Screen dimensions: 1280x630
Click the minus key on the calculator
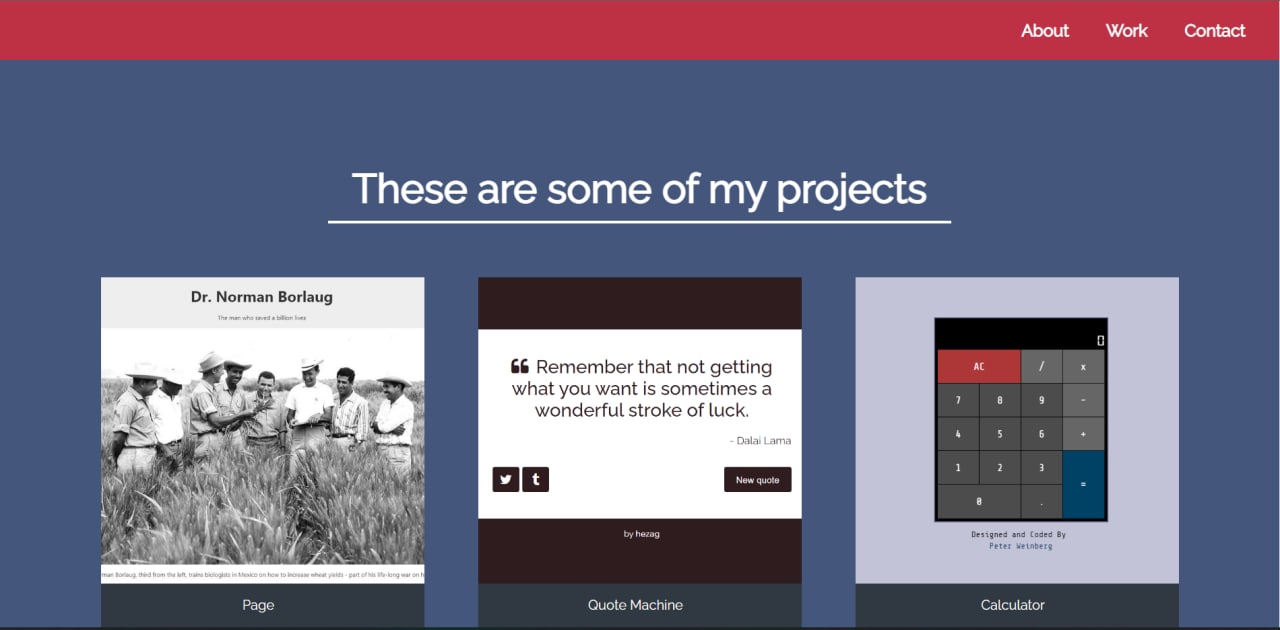coord(1083,400)
